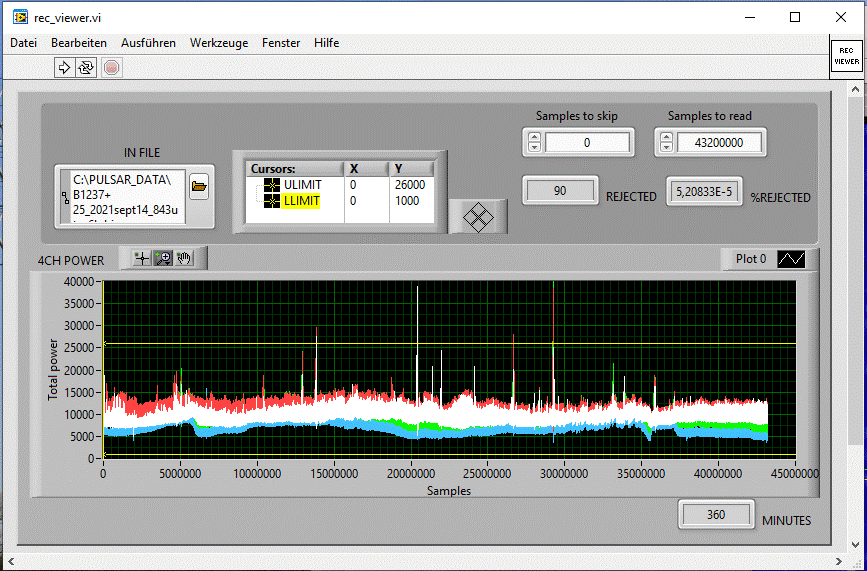867x571 pixels.
Task: Click the Samples to skip input field
Action: [x=587, y=143]
